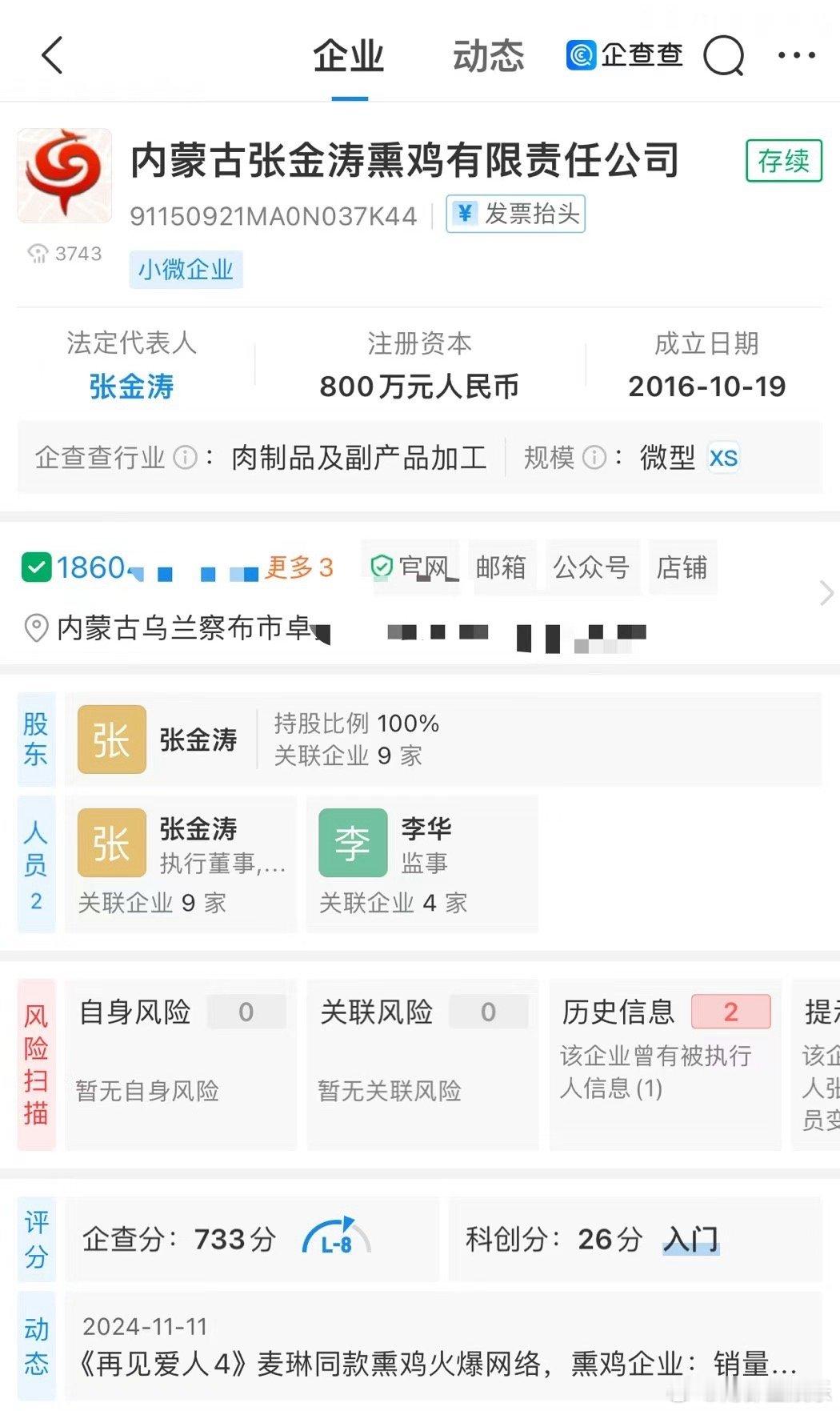The width and height of the screenshot is (840, 1411).
Task: Open the 公众号 entry
Action: [x=592, y=567]
